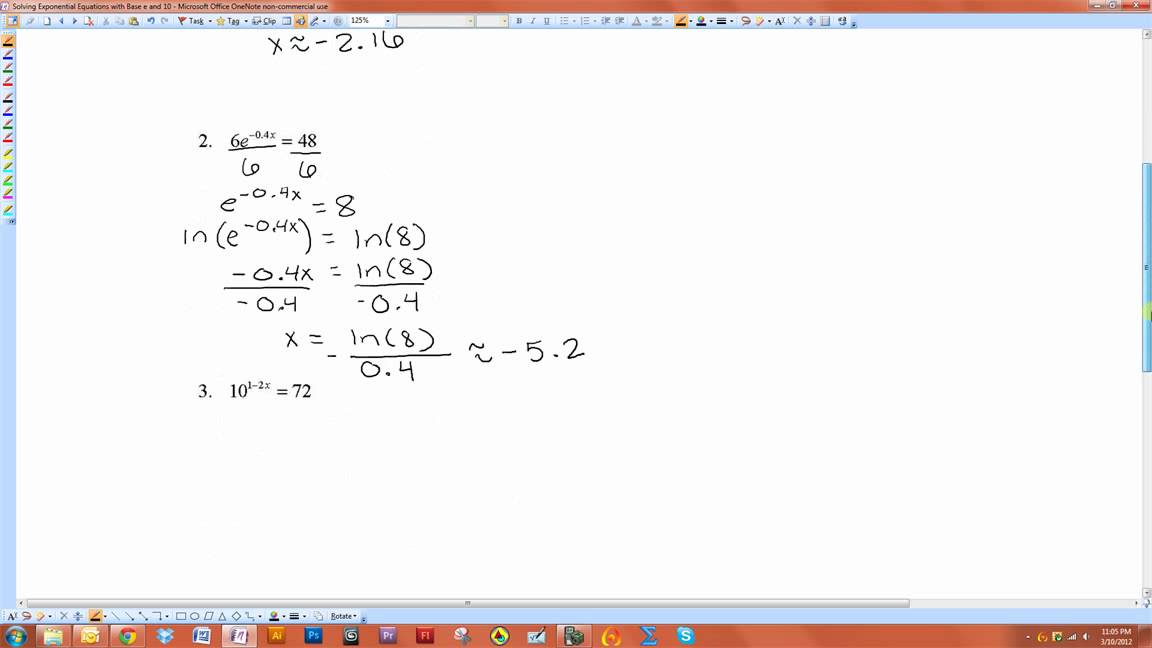The height and width of the screenshot is (648, 1152).
Task: Choose the double-arrow line tool
Action: click(x=143, y=616)
